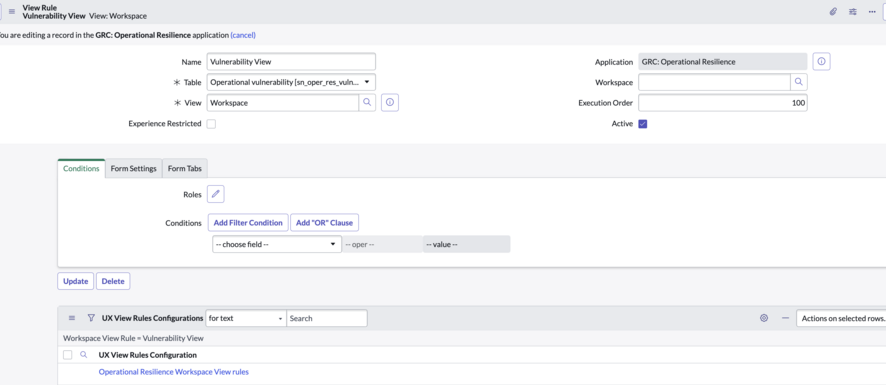Viewport: 886px width, 385px height.
Task: Open the form context menu hamburger icon
Action: 12,11
